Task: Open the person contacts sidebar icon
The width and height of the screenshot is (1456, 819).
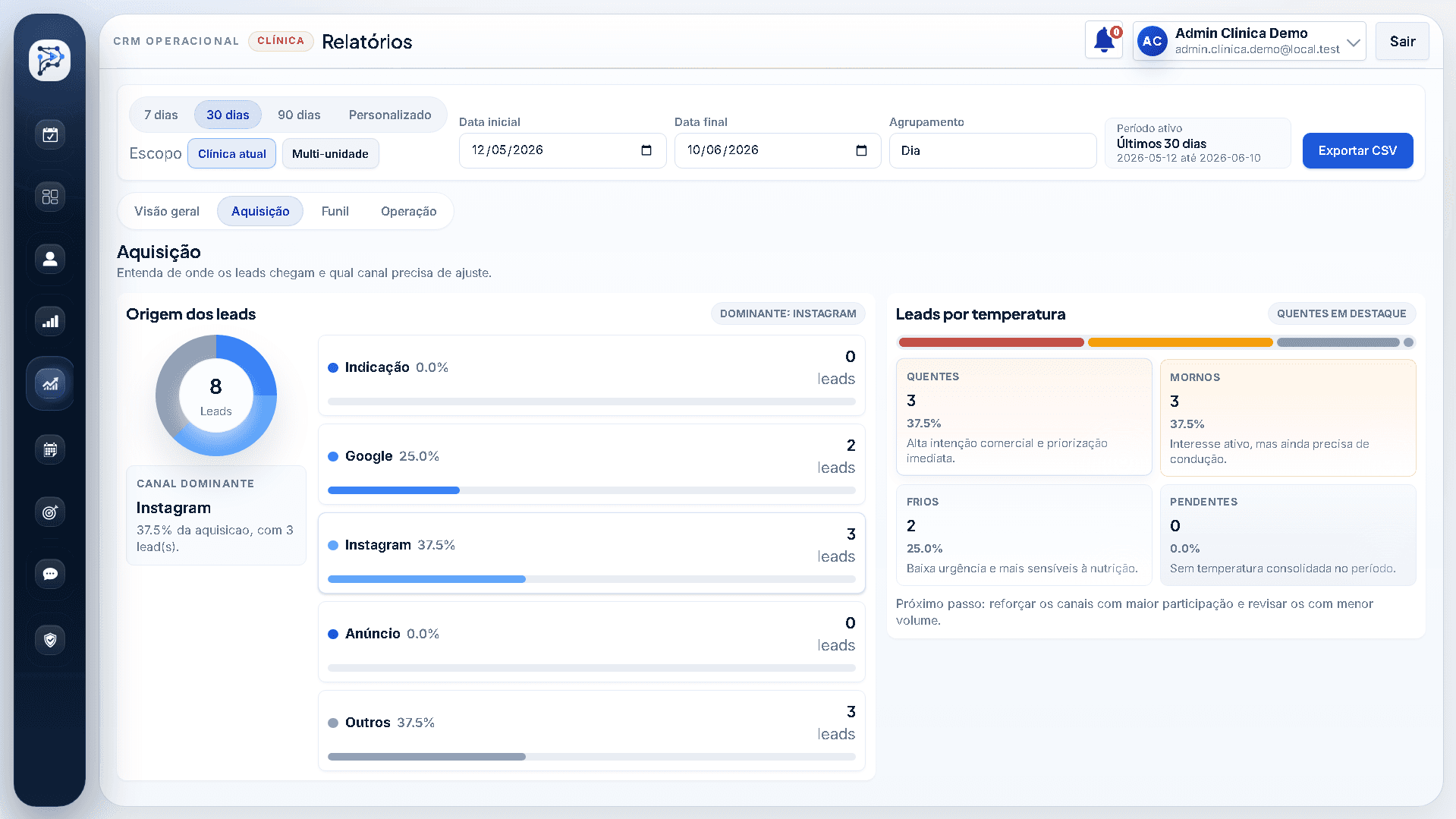Action: coord(50,259)
